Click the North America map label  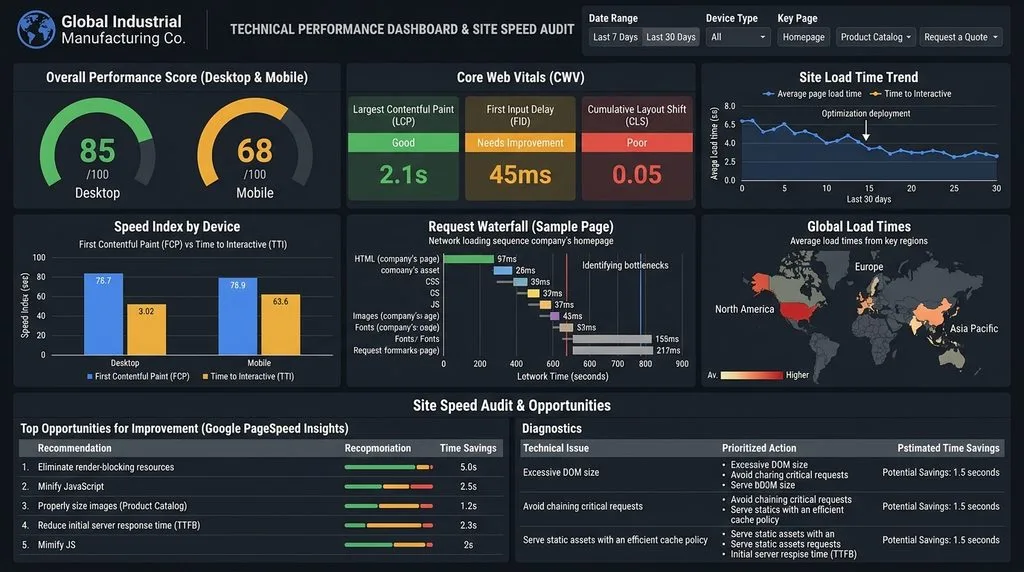click(744, 310)
